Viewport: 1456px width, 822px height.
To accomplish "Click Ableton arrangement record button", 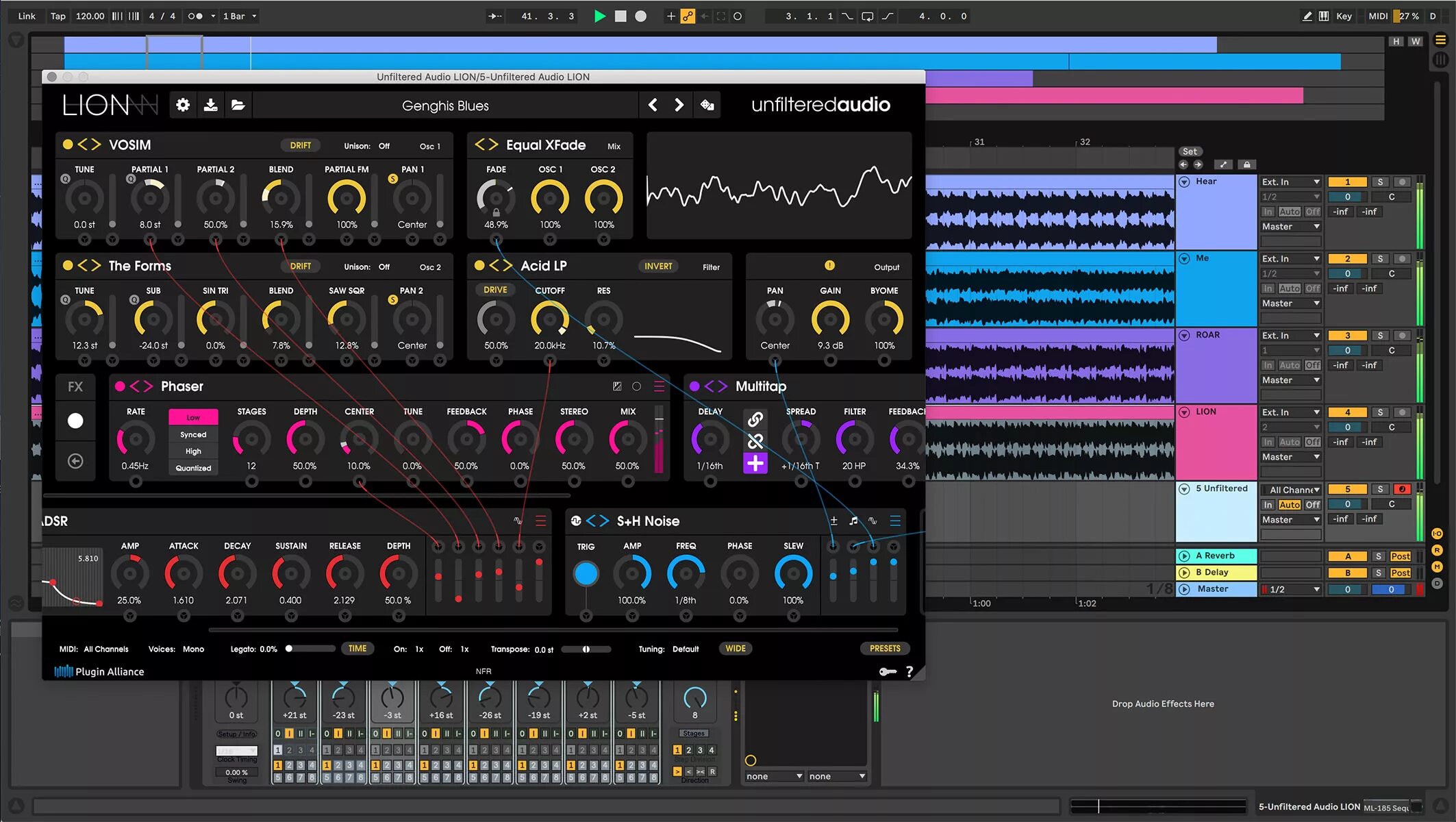I will (x=640, y=16).
